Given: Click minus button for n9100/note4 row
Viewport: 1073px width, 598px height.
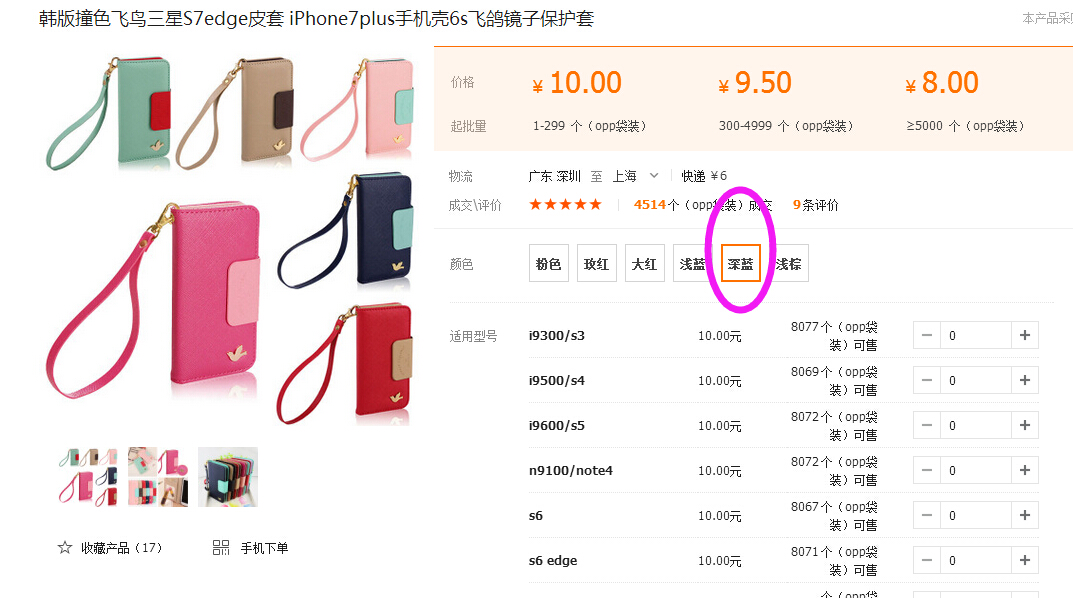Looking at the screenshot, I should [927, 470].
